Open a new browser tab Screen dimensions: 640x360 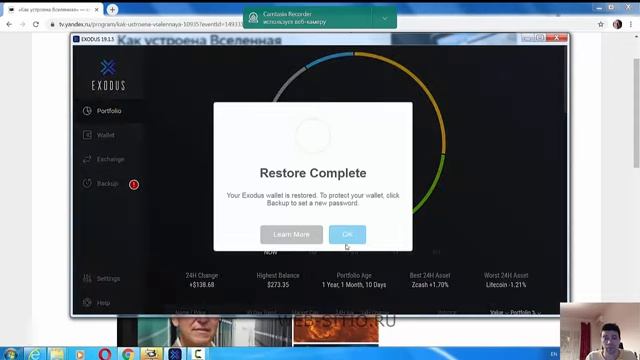(112, 9)
